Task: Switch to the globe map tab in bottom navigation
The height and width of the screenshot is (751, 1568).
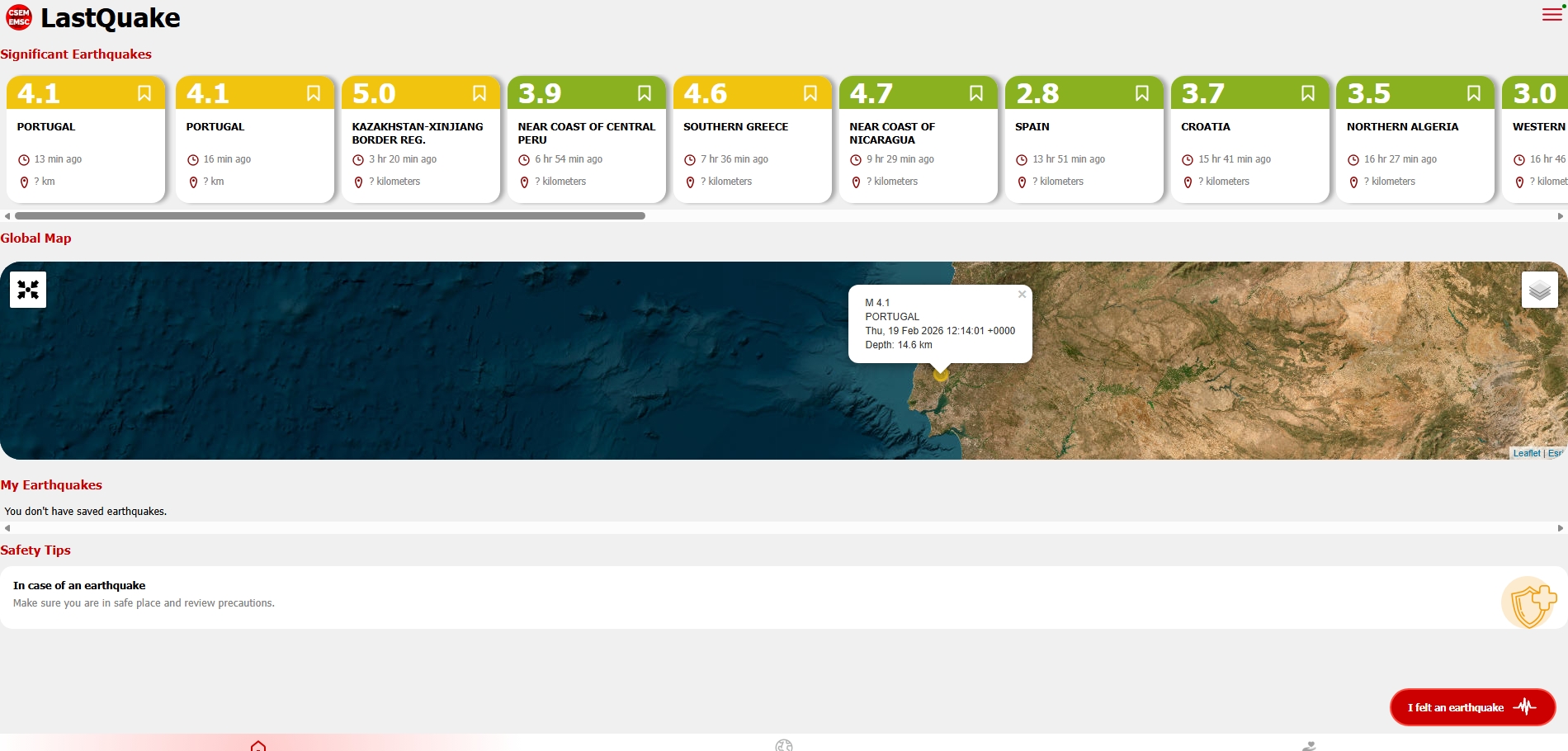Action: pyautogui.click(x=783, y=745)
